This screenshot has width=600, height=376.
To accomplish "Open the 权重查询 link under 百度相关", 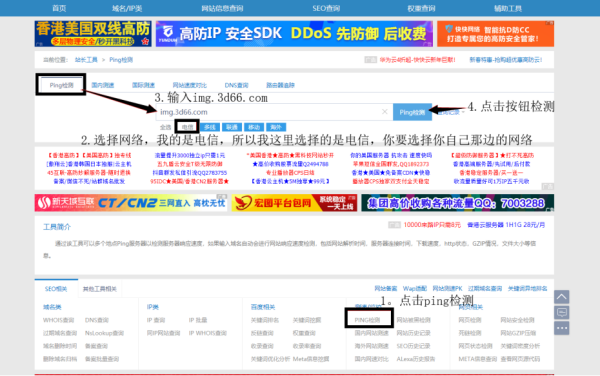I will (x=304, y=333).
